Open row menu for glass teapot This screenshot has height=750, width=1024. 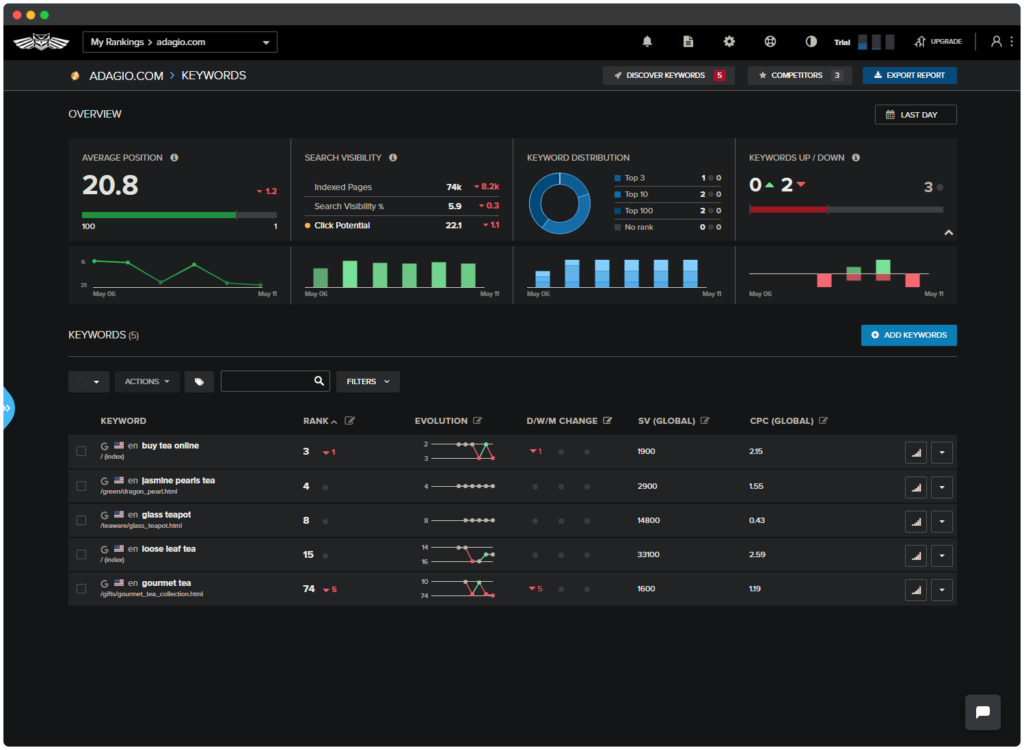click(x=942, y=521)
